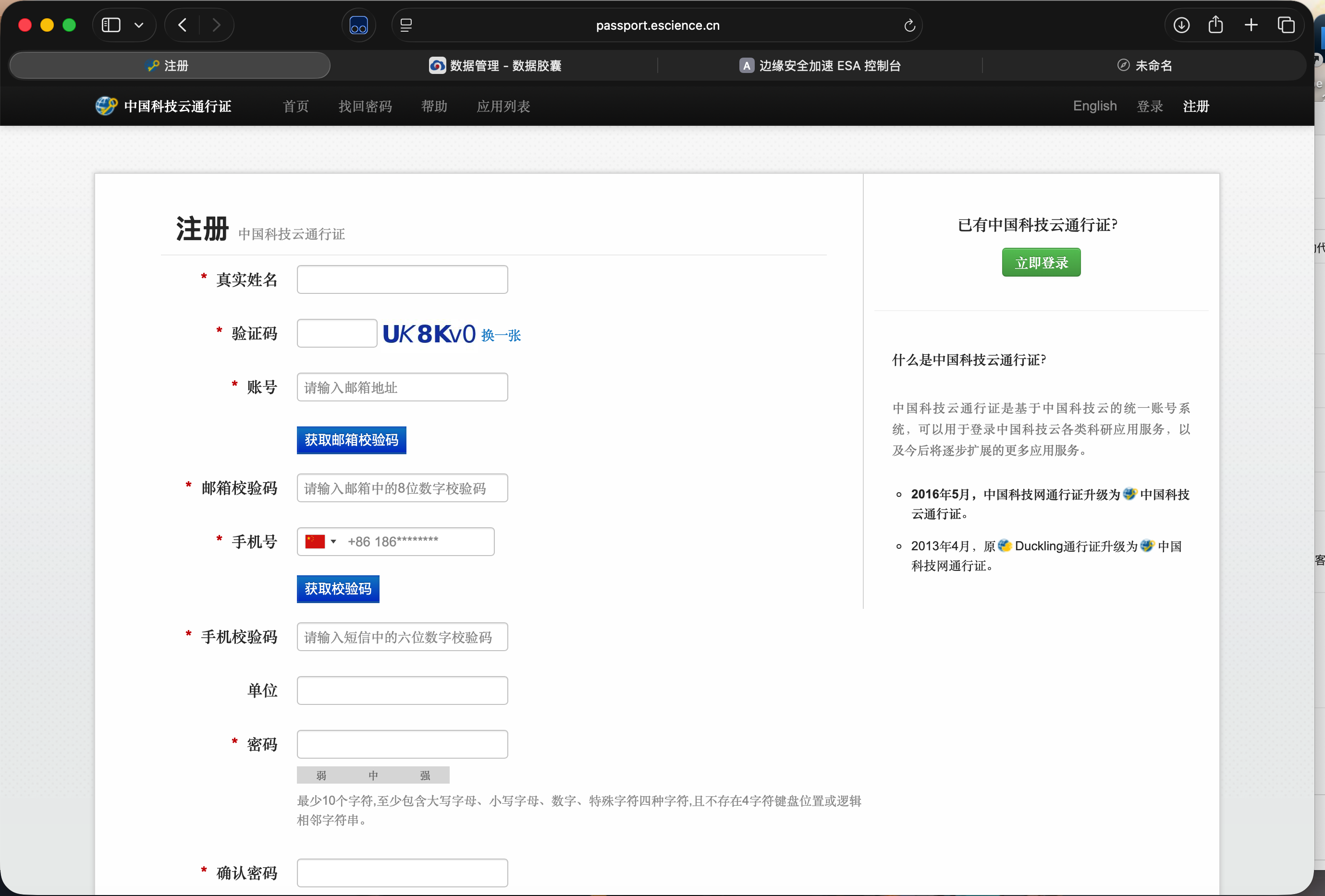Click the privacy extension icon beside address bar

coord(358,25)
